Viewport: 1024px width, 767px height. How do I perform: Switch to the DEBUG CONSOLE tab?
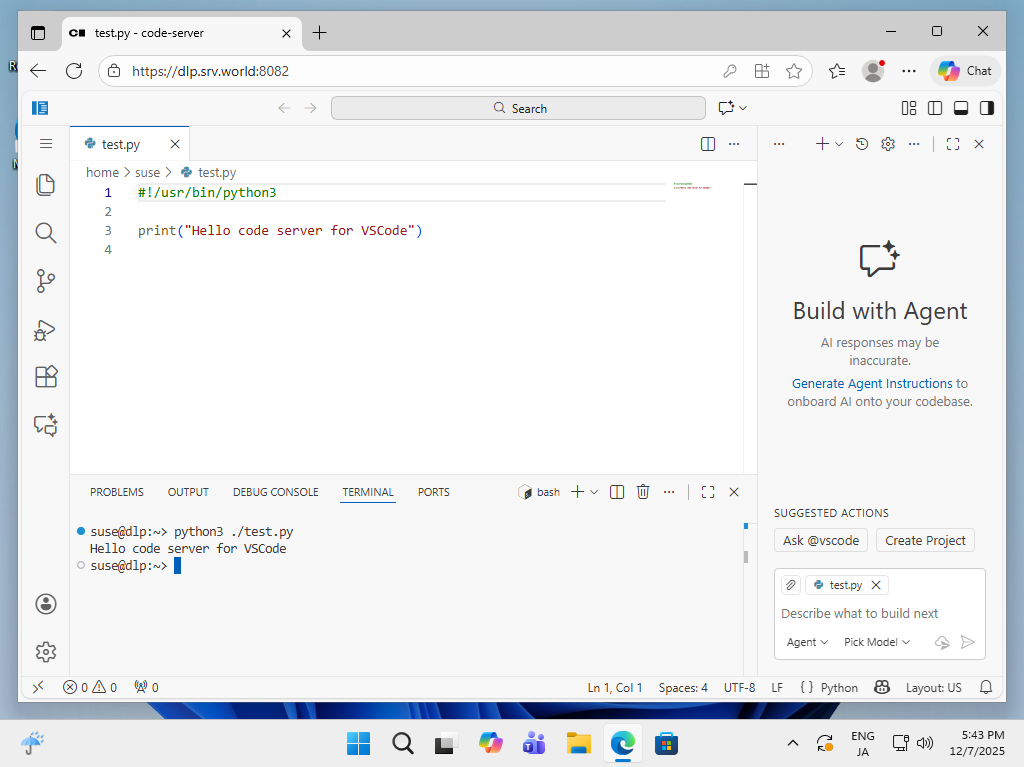coord(276,492)
